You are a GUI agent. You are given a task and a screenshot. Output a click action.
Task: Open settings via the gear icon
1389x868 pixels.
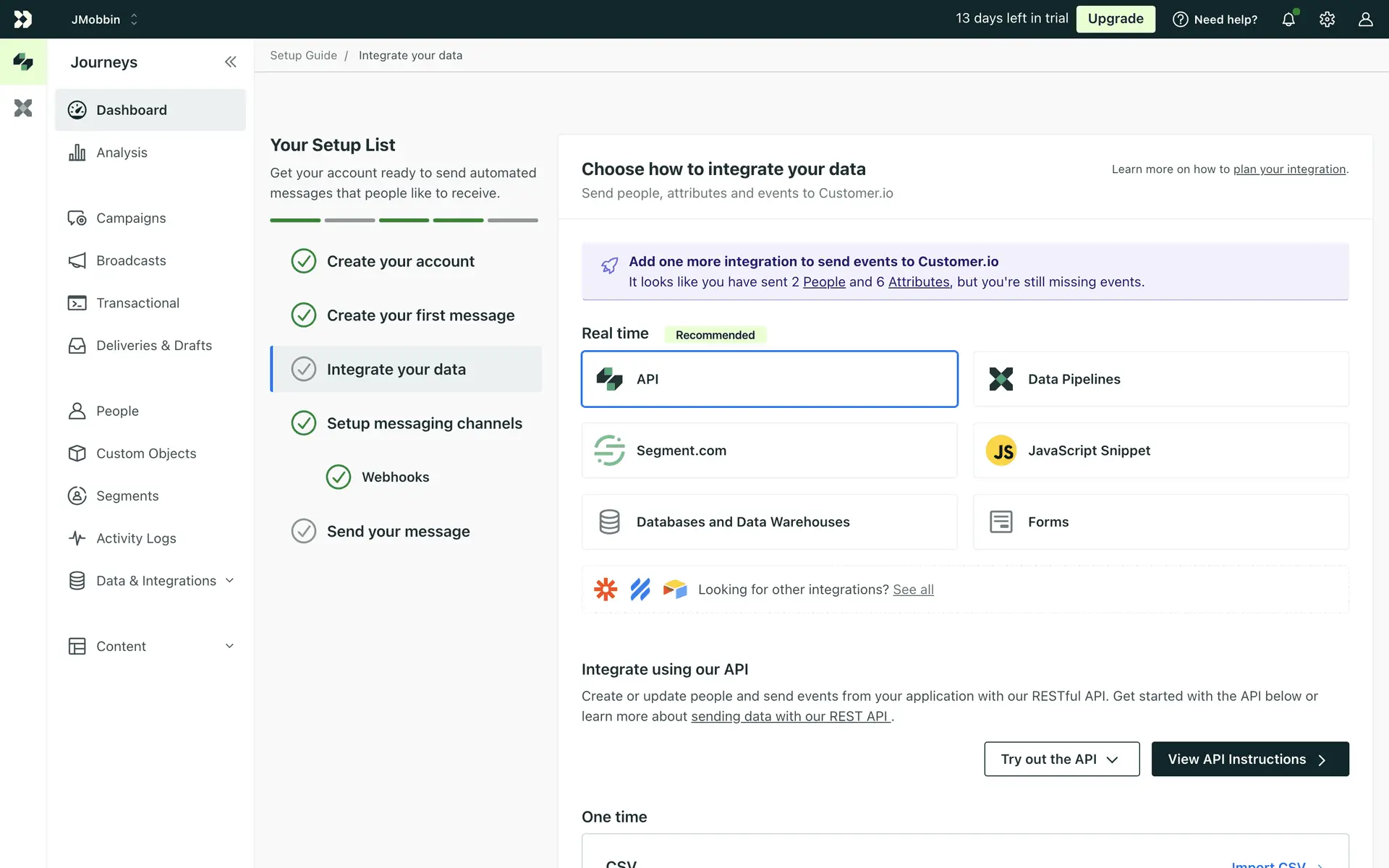pos(1327,20)
